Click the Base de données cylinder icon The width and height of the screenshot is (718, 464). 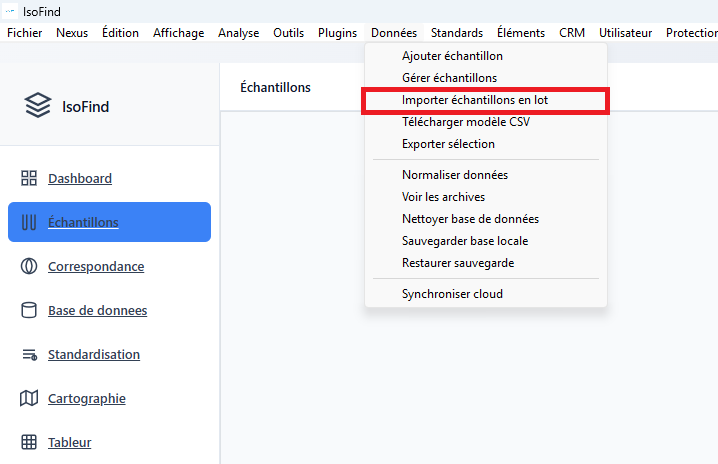coord(29,310)
